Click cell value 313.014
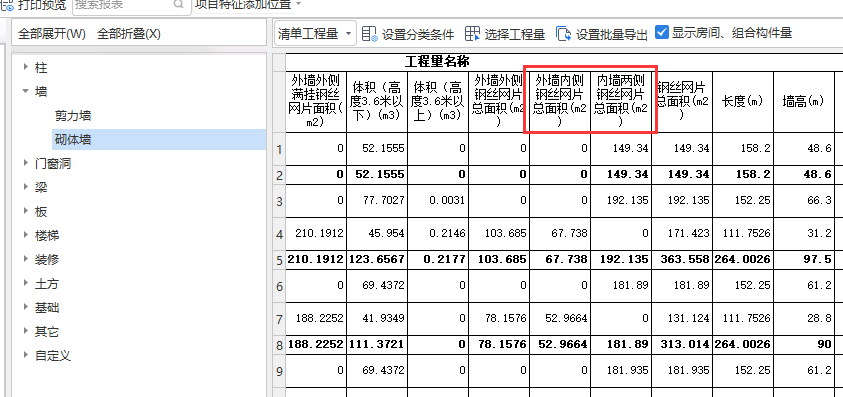Image resolution: width=843 pixels, height=397 pixels. (x=685, y=344)
